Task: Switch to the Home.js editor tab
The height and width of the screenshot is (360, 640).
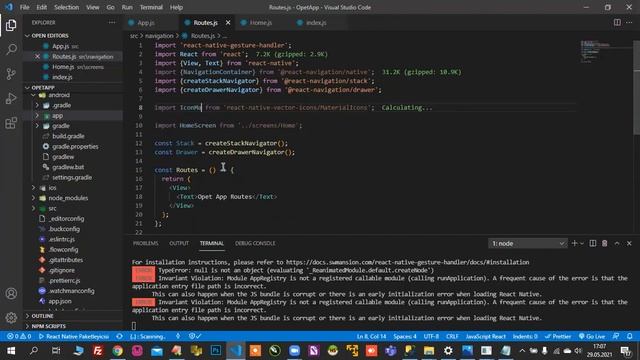Action: [x=260, y=22]
